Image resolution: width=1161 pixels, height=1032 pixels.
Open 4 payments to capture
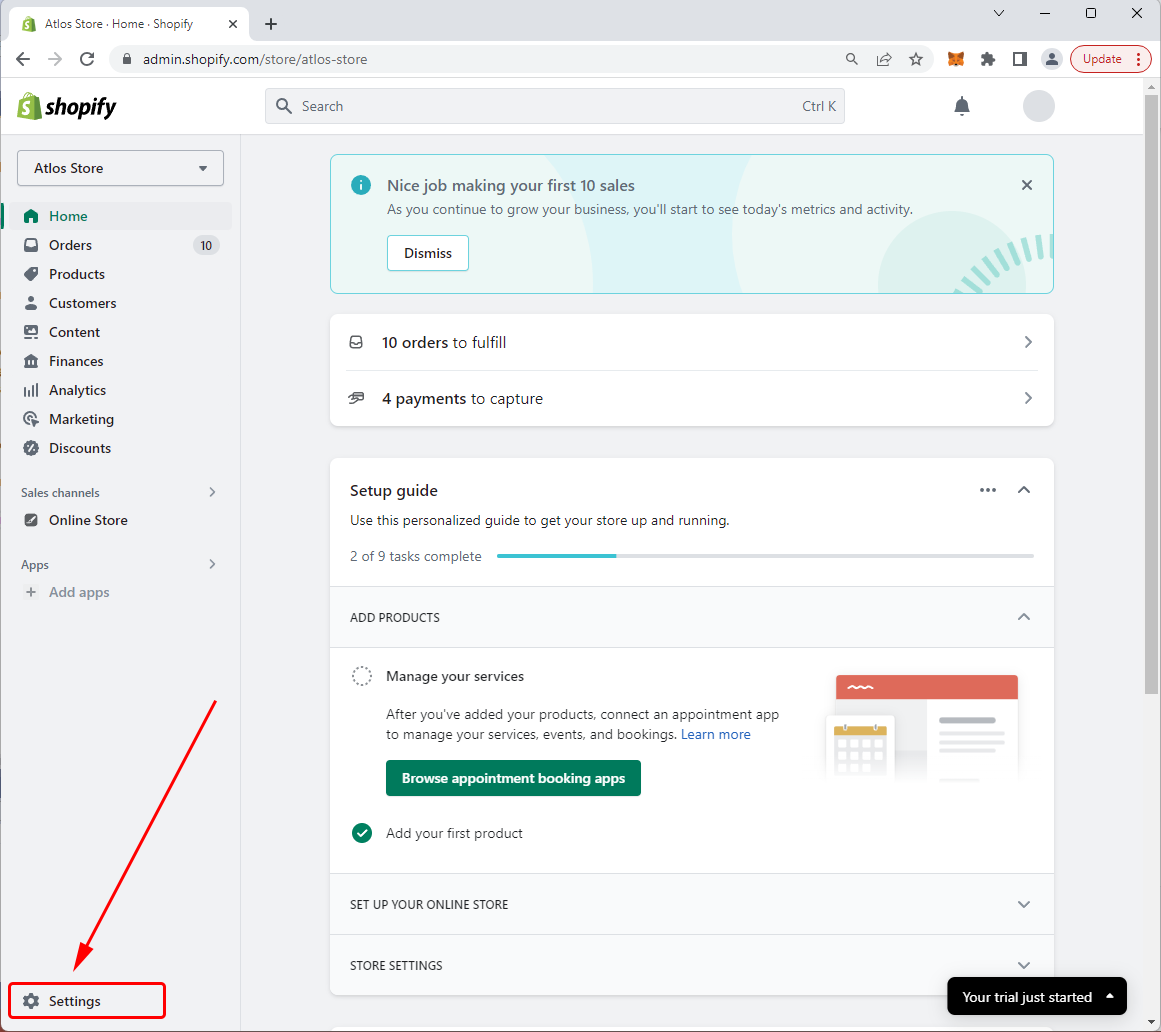point(692,398)
